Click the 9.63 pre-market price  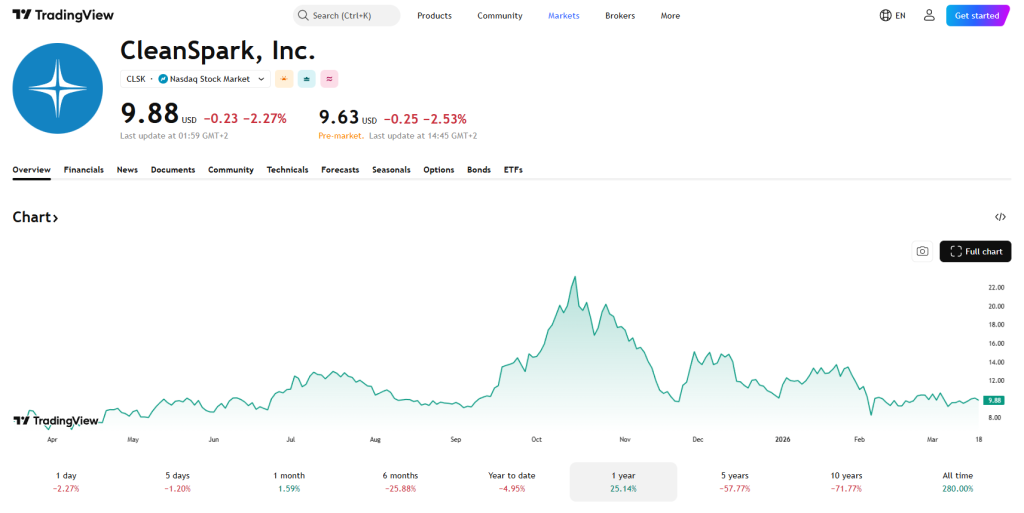pyautogui.click(x=339, y=117)
